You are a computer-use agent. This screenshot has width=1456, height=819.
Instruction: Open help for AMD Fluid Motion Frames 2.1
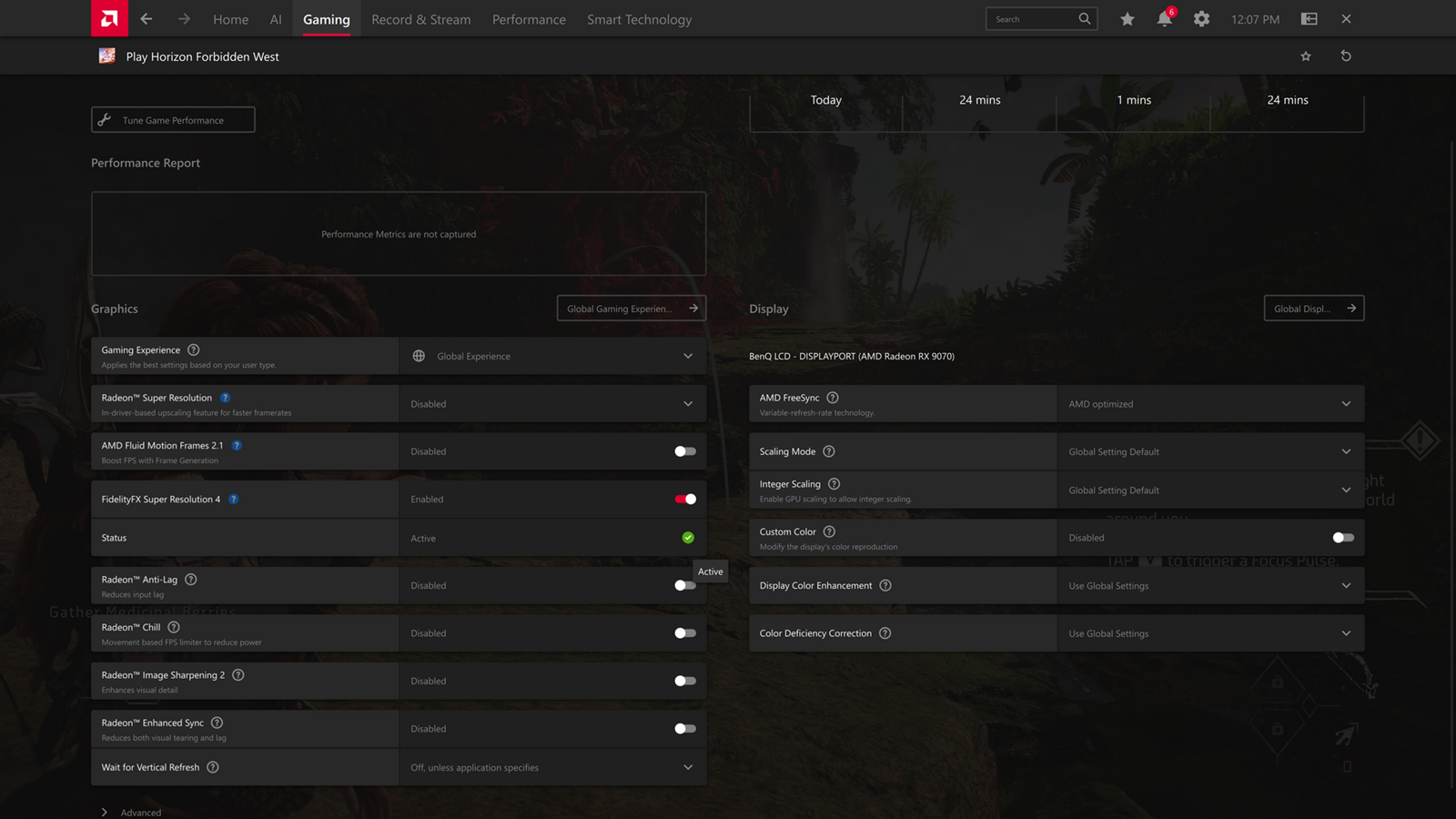click(x=237, y=445)
